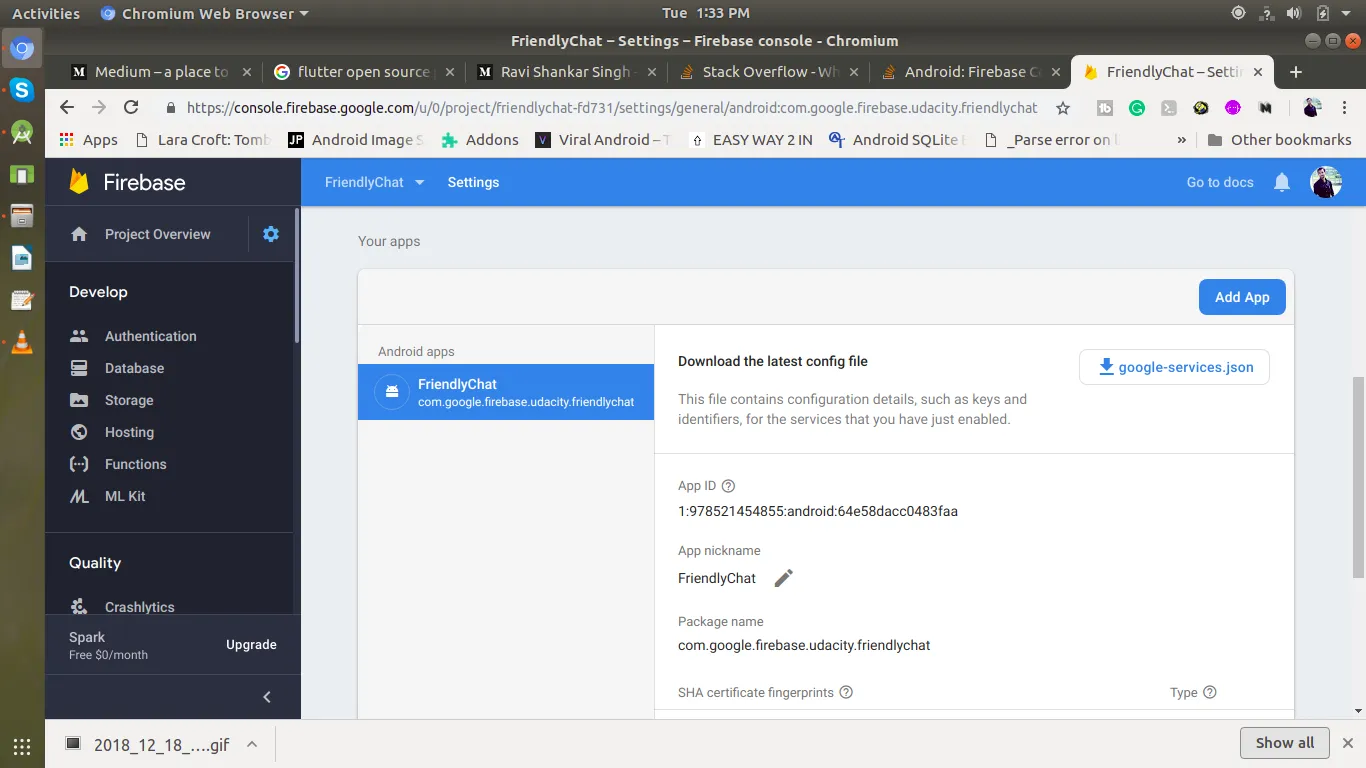Click Upgrade plan button

point(251,645)
